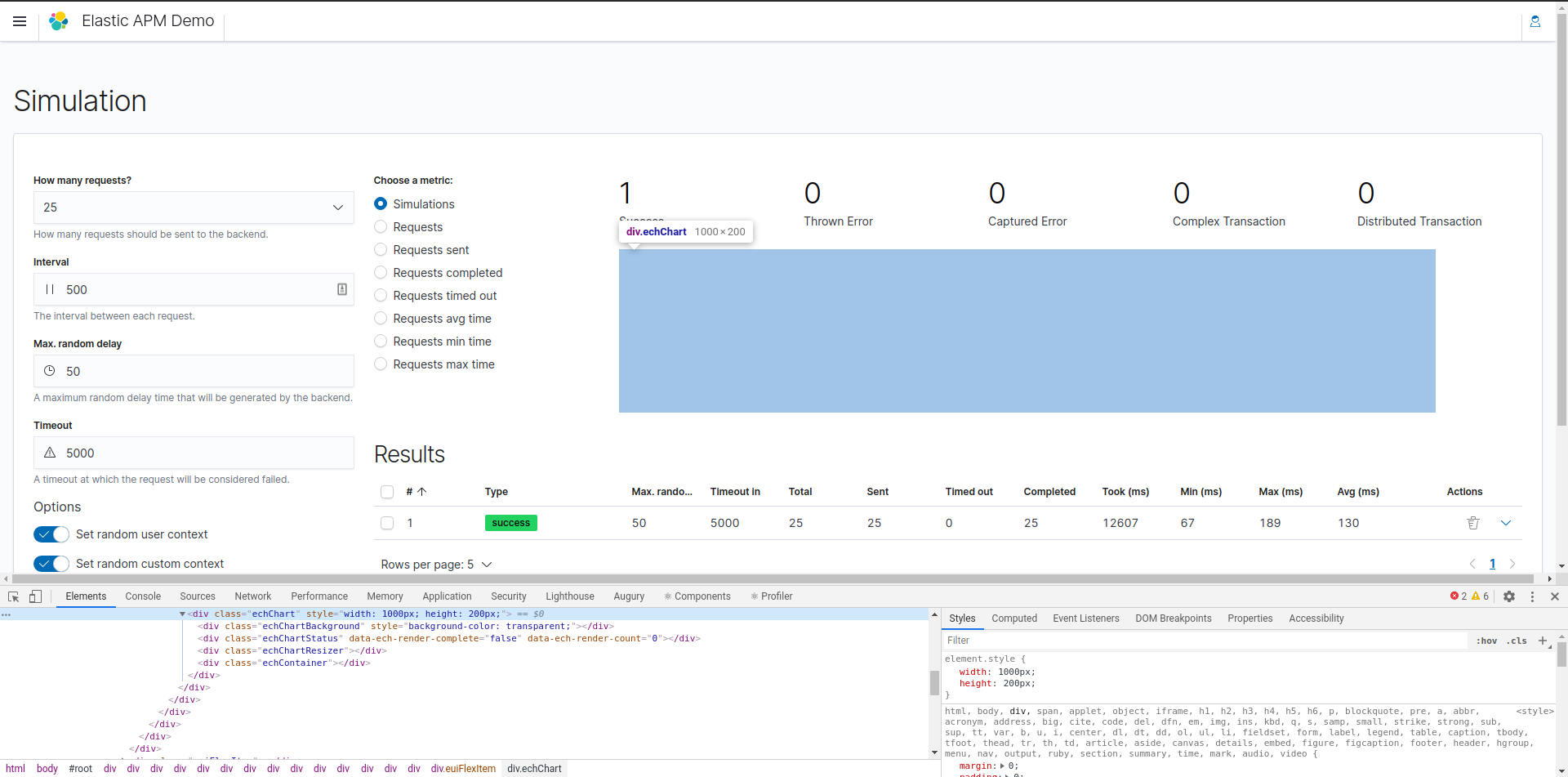This screenshot has height=777, width=1568.
Task: Click the Interval input field
Action: [x=193, y=289]
